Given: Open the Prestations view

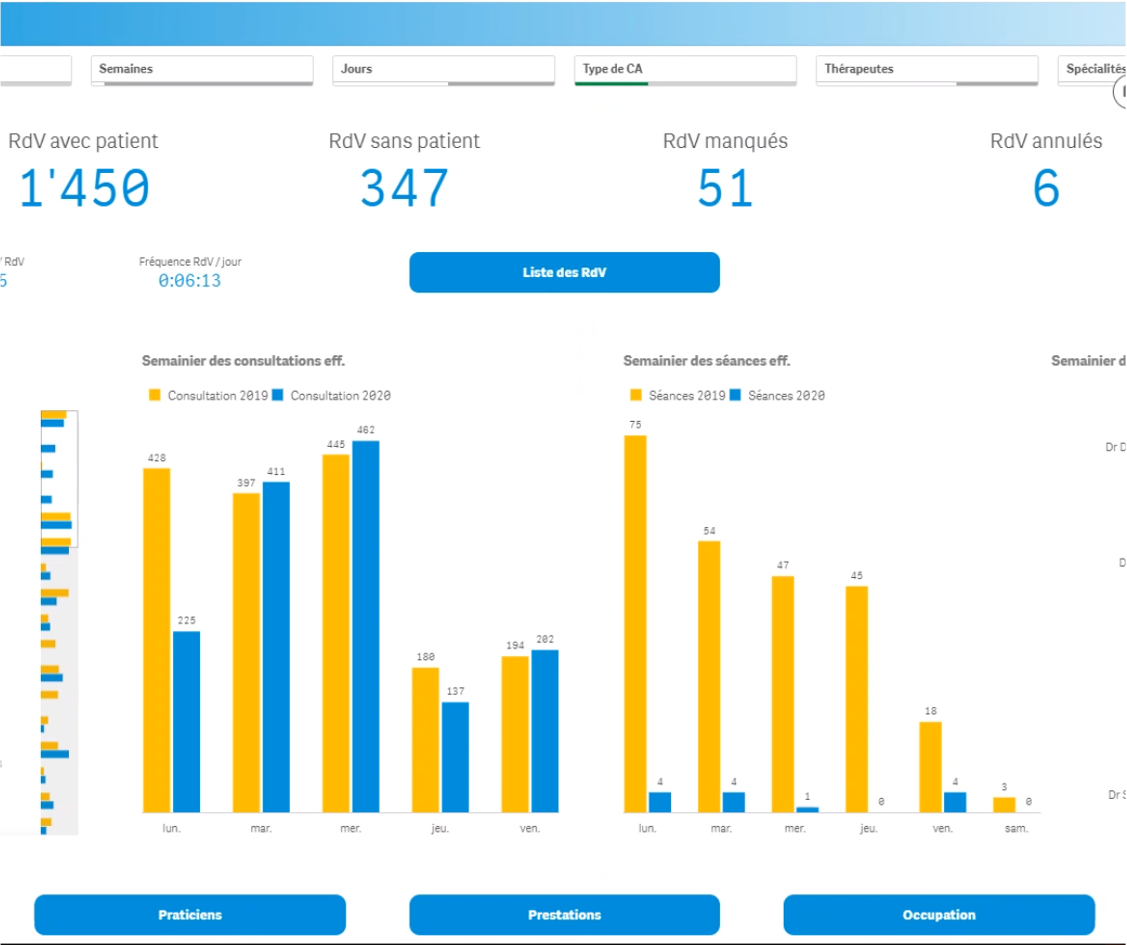Looking at the screenshot, I should pos(564,914).
